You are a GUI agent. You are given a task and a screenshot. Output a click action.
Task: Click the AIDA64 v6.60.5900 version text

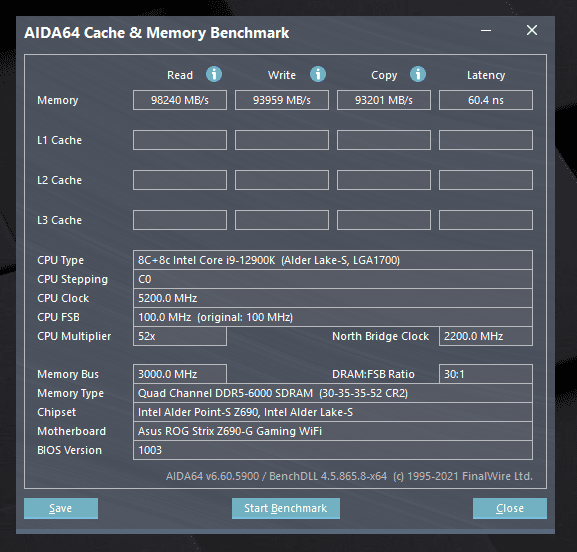[349, 476]
